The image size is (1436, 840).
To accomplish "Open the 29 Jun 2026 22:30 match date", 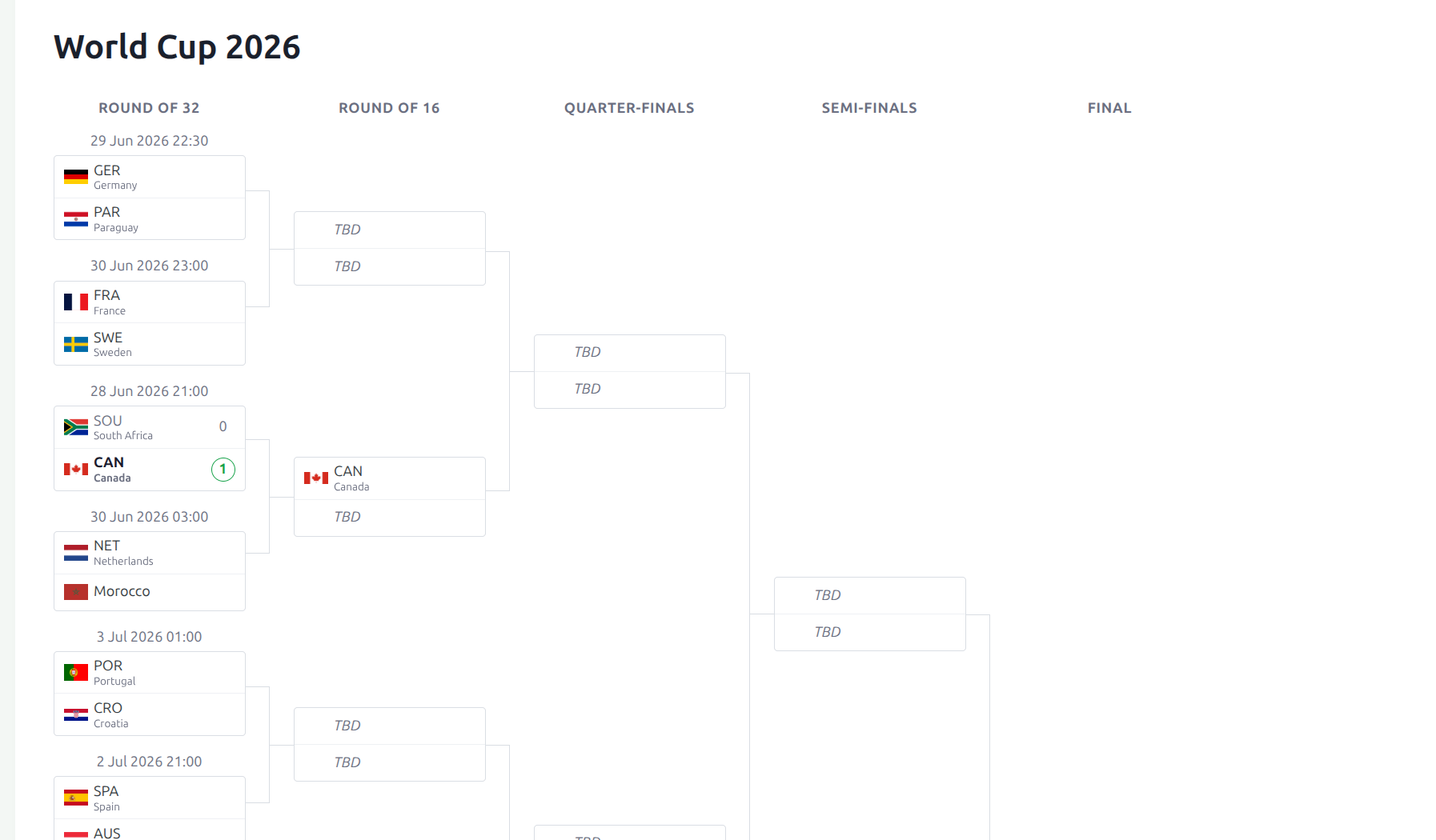I will pyautogui.click(x=149, y=141).
